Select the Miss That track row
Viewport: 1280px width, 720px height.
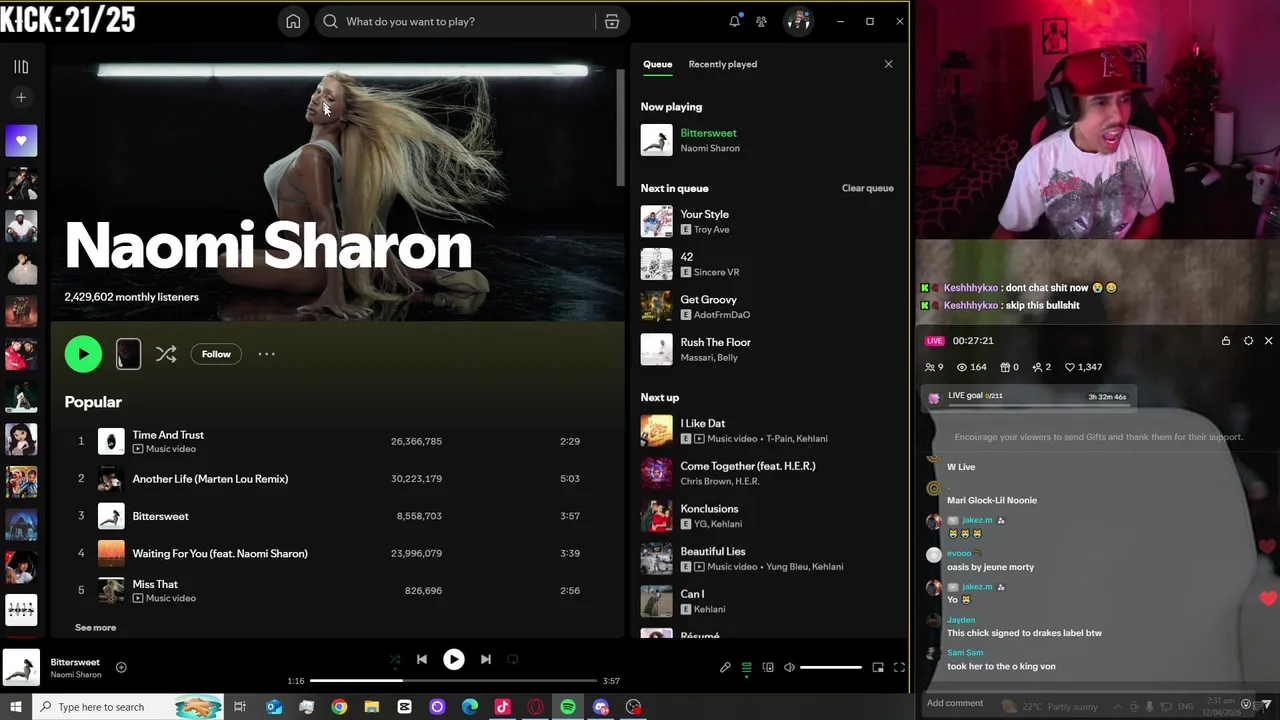coord(338,590)
